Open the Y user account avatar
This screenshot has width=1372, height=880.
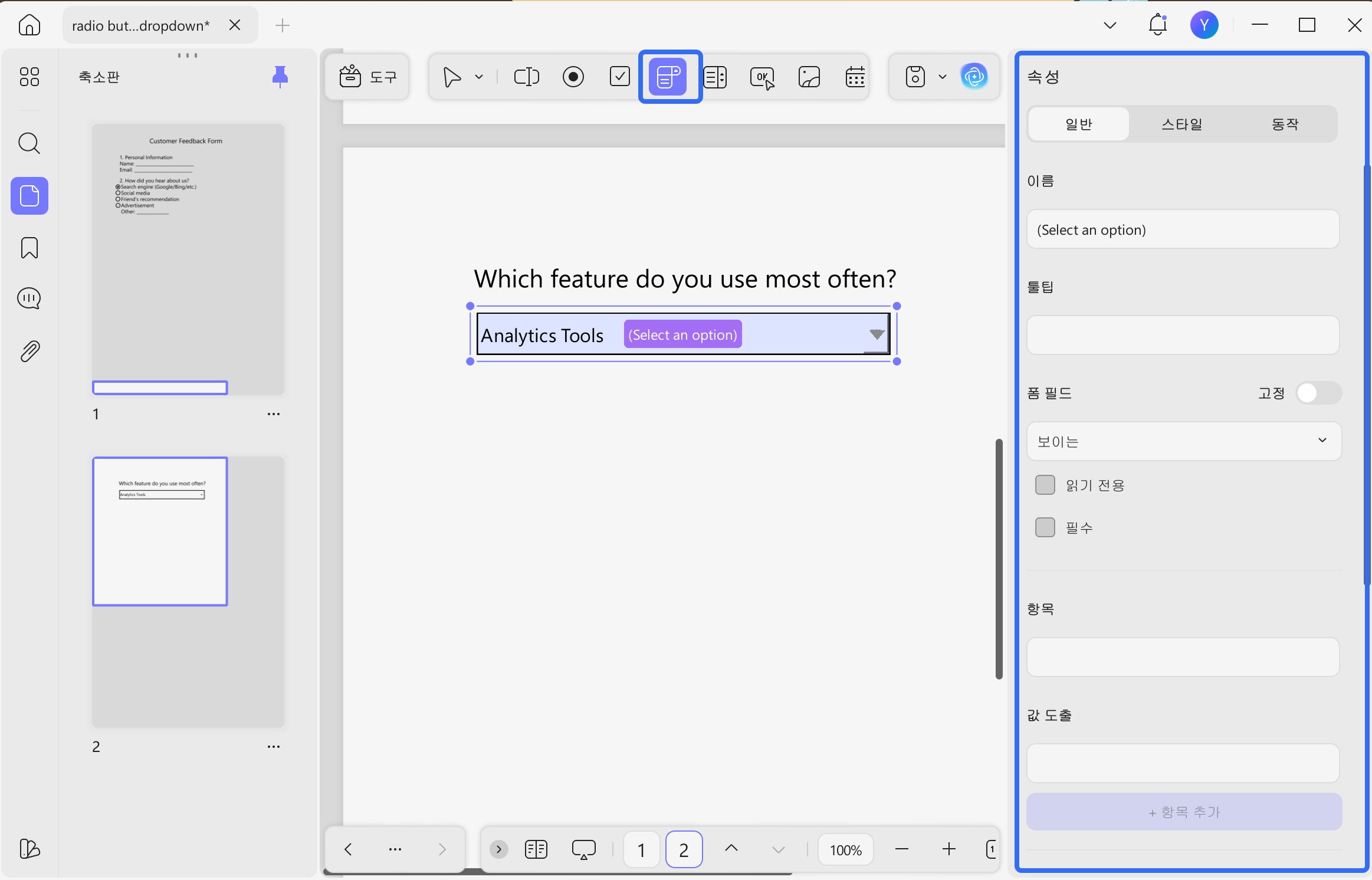point(1204,25)
